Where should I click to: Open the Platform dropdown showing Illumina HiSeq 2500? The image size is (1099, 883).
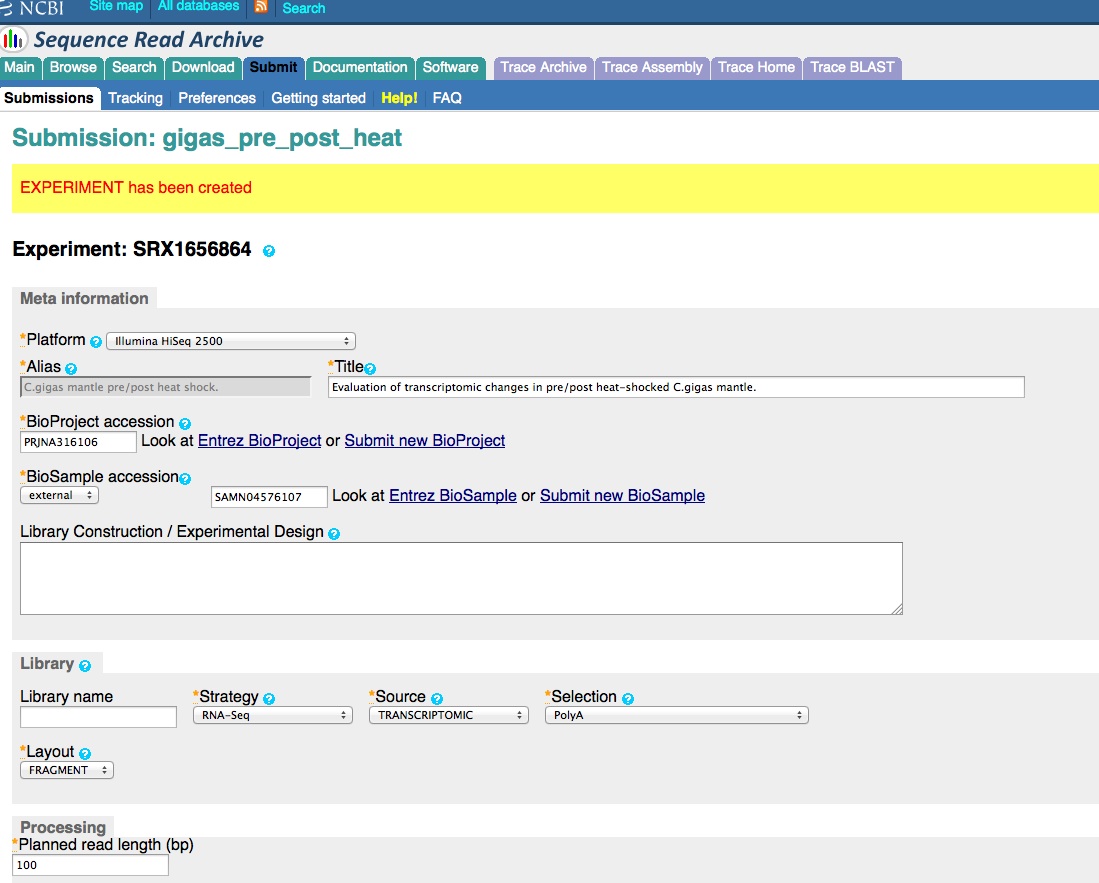coord(231,341)
